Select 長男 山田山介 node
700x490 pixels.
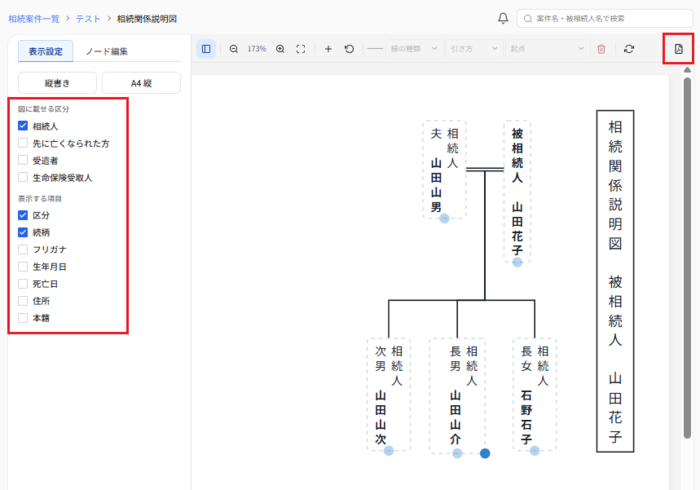[457, 396]
